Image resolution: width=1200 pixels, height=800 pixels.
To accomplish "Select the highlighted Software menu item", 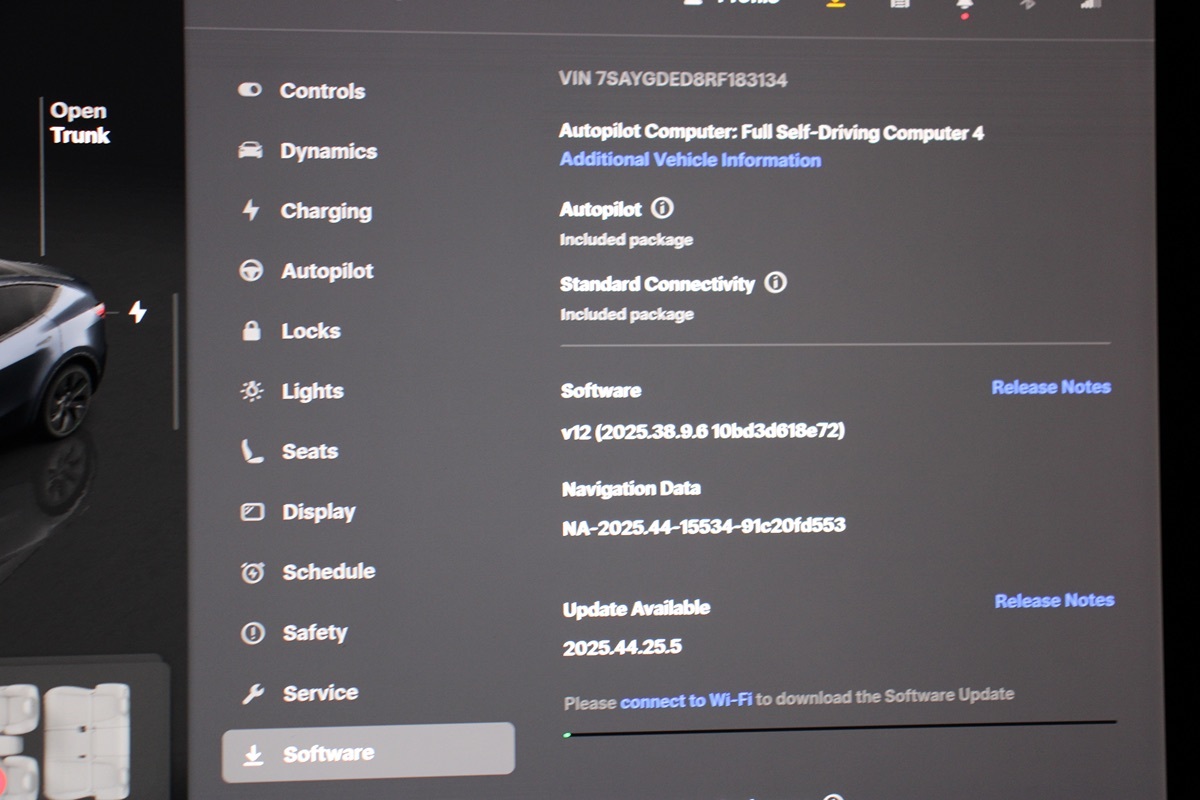I will click(x=368, y=754).
